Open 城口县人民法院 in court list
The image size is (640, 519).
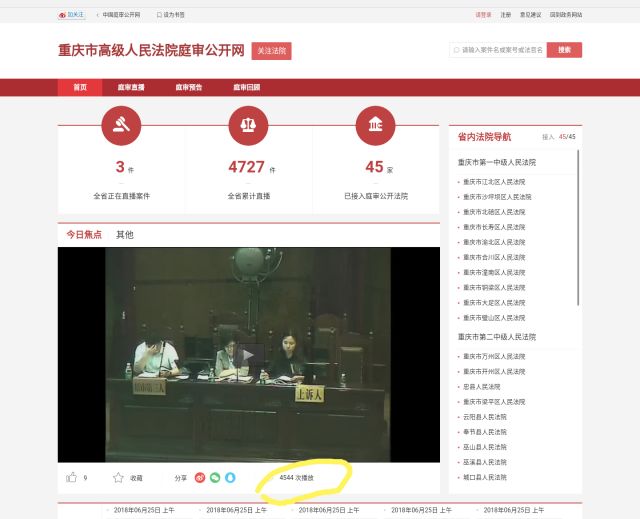pyautogui.click(x=485, y=477)
